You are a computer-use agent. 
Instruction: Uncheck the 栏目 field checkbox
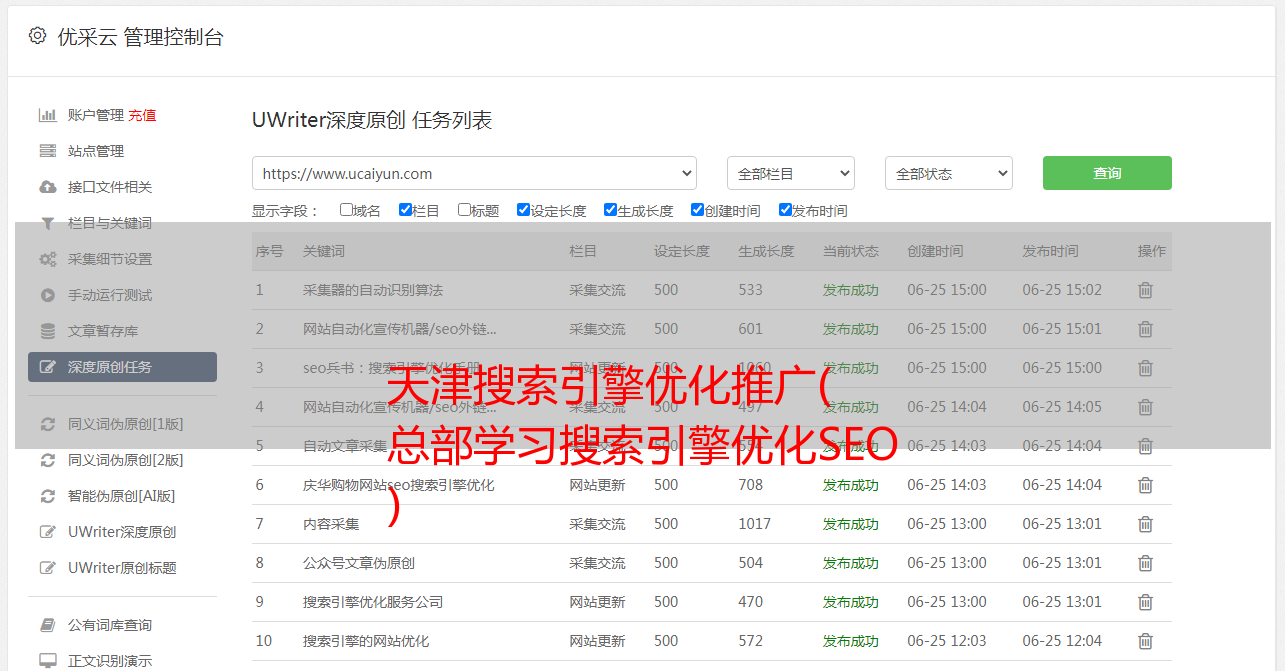[x=405, y=210]
